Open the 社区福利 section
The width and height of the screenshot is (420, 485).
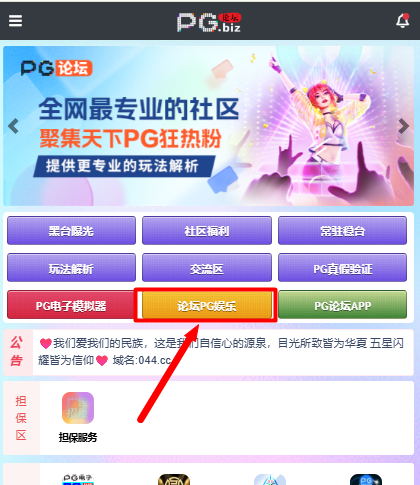(207, 231)
